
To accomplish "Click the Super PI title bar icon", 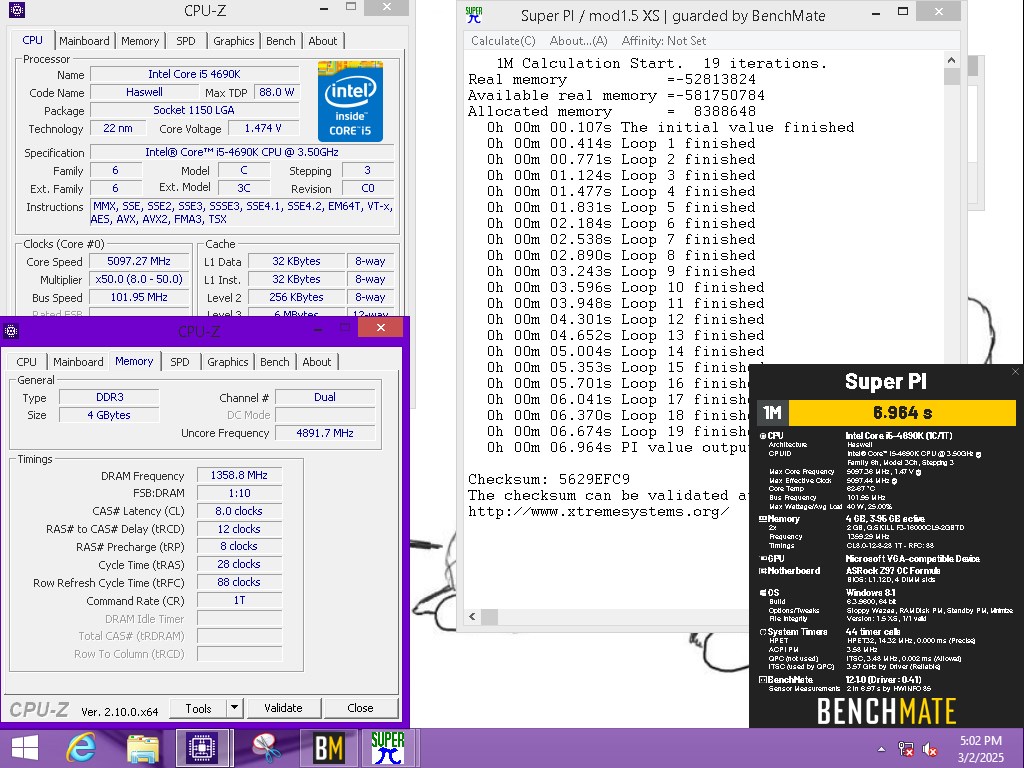I will click(x=474, y=14).
